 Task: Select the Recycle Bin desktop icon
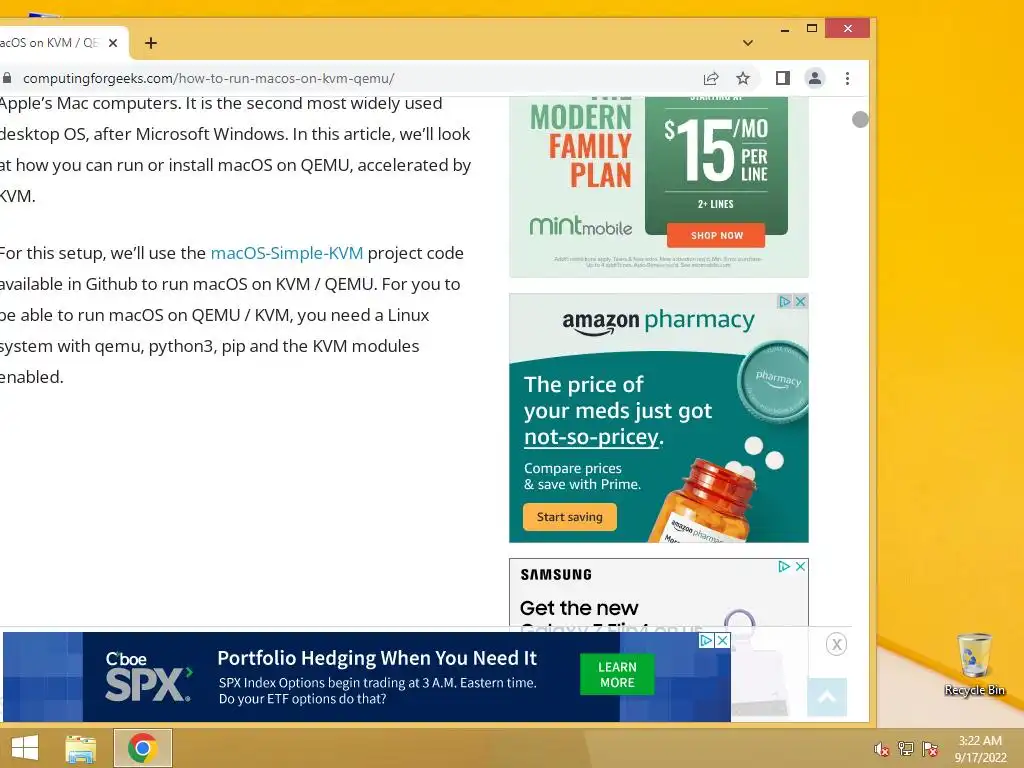point(974,664)
